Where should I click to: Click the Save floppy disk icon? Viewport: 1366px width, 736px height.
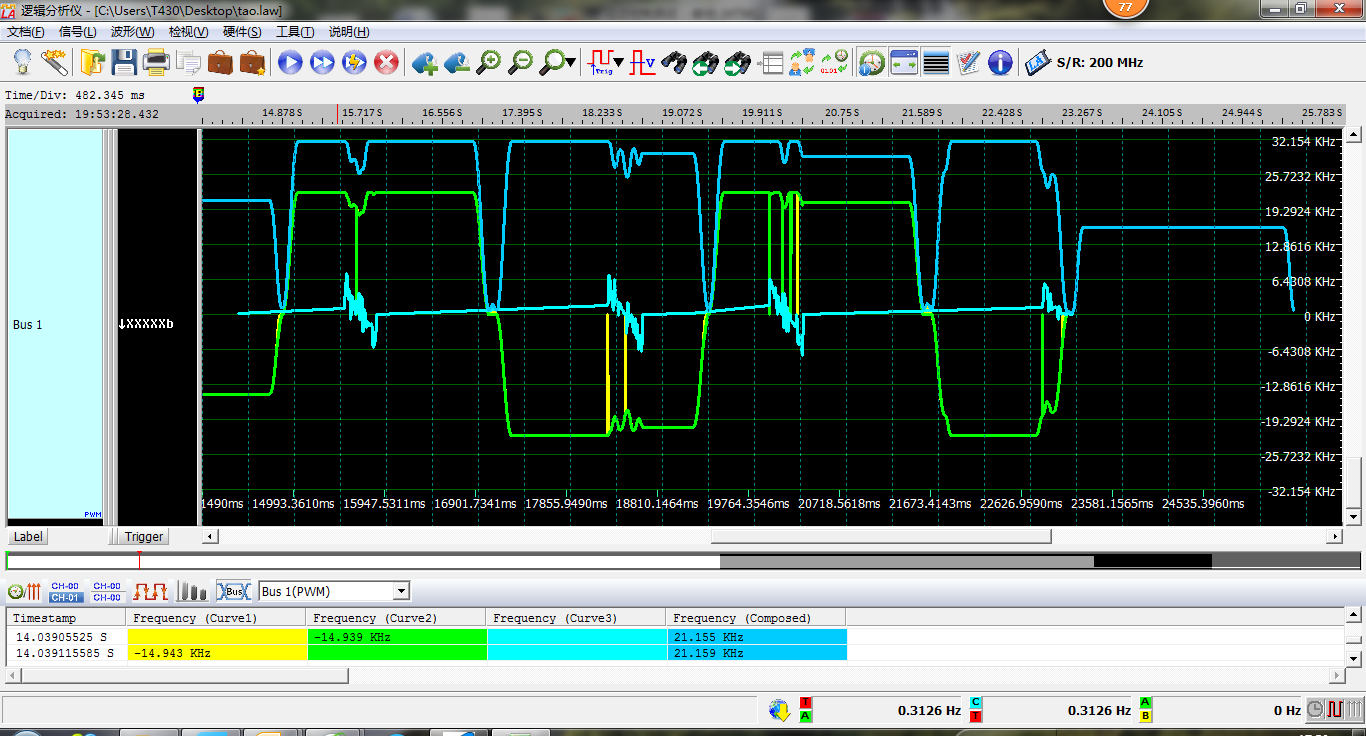click(124, 63)
